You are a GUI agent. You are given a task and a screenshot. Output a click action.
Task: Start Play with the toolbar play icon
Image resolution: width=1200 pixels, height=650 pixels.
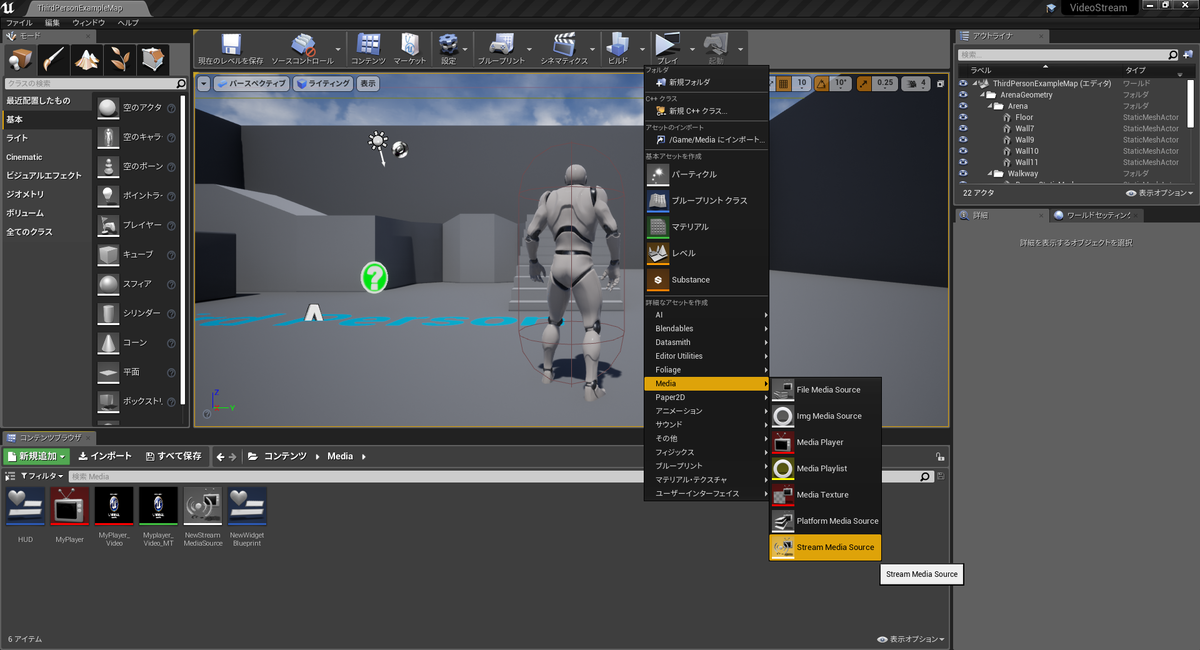point(666,44)
